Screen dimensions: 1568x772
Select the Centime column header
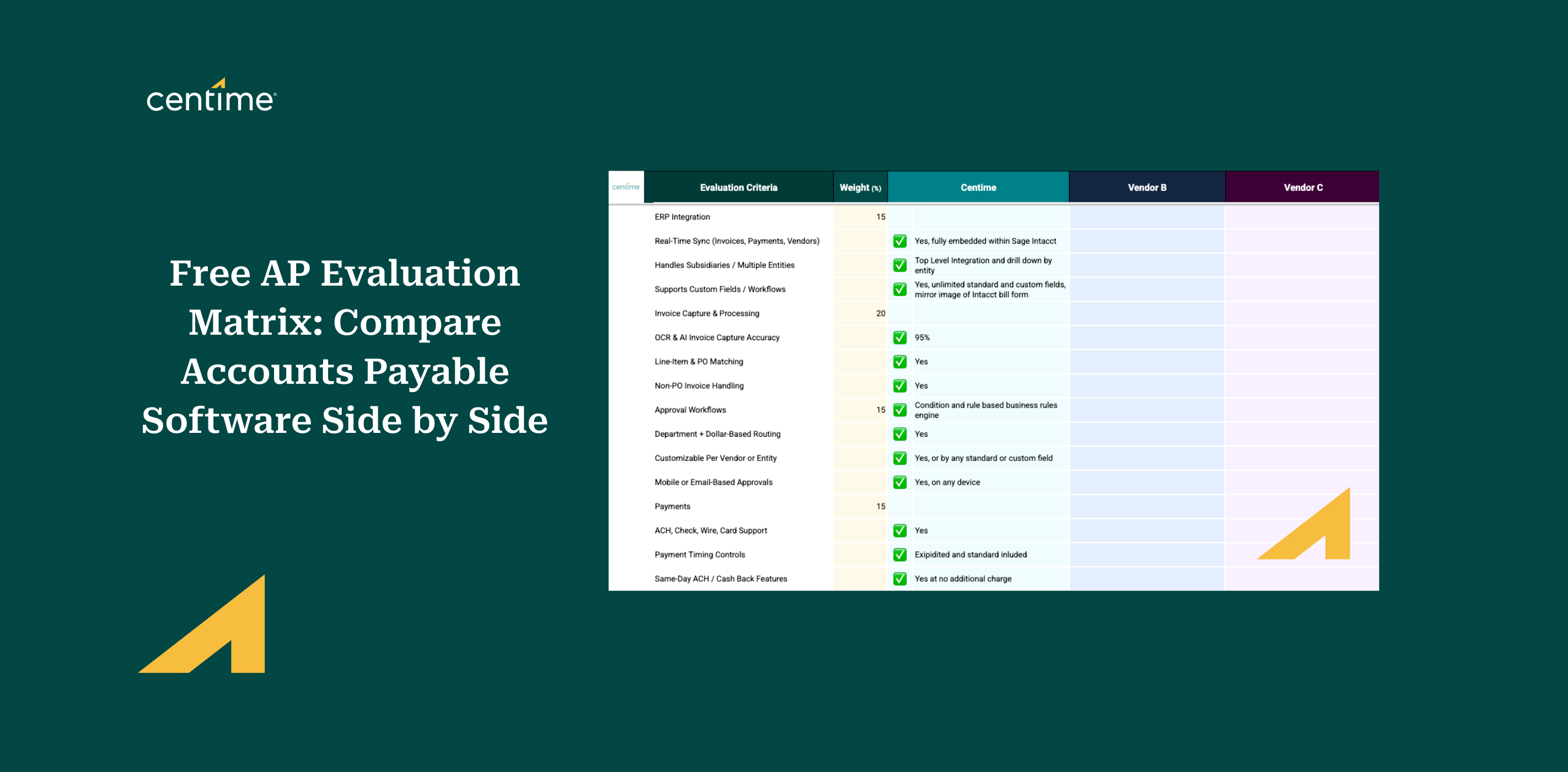click(978, 187)
